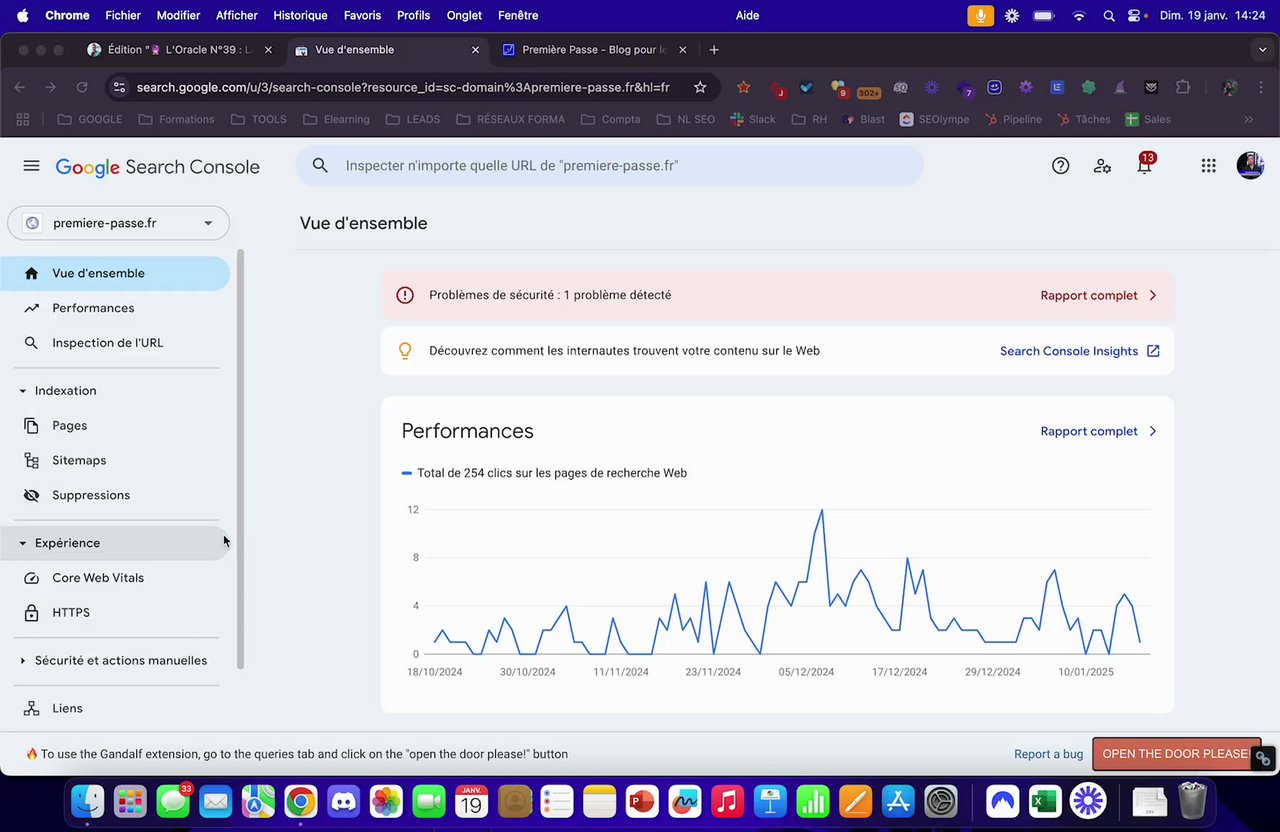The image size is (1280, 832).
Task: Open the Trash in the Dock
Action: click(x=1192, y=801)
